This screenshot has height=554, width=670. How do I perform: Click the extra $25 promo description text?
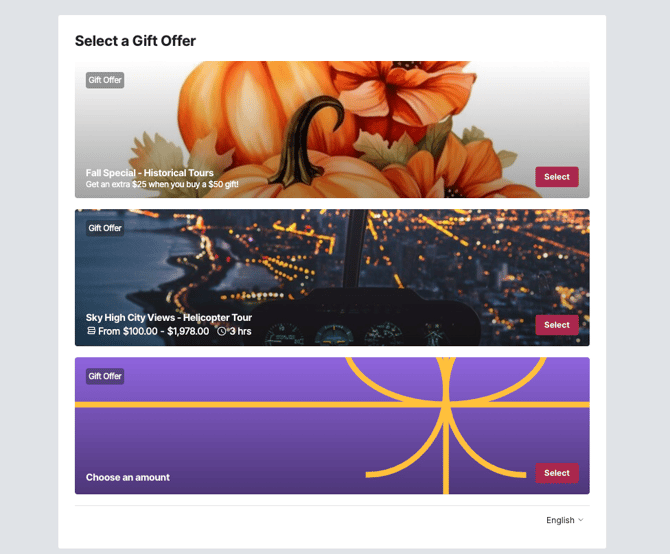162,184
